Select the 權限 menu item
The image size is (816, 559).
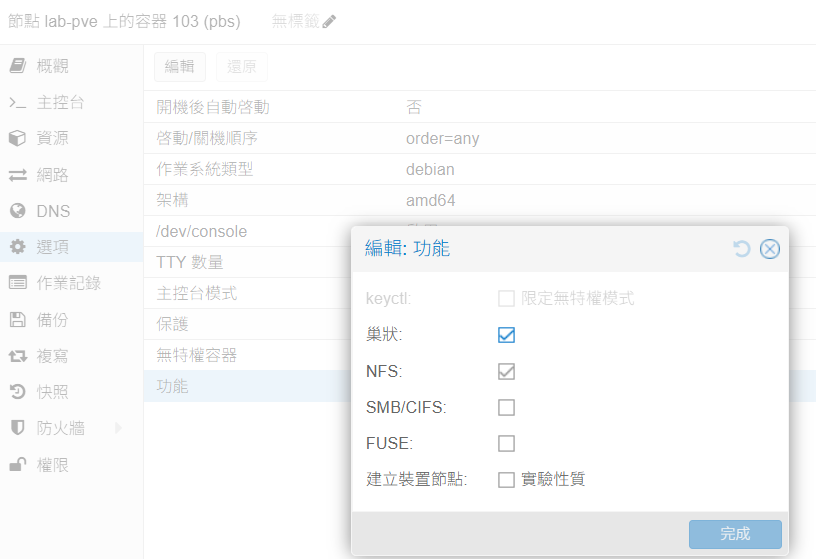[x=53, y=465]
